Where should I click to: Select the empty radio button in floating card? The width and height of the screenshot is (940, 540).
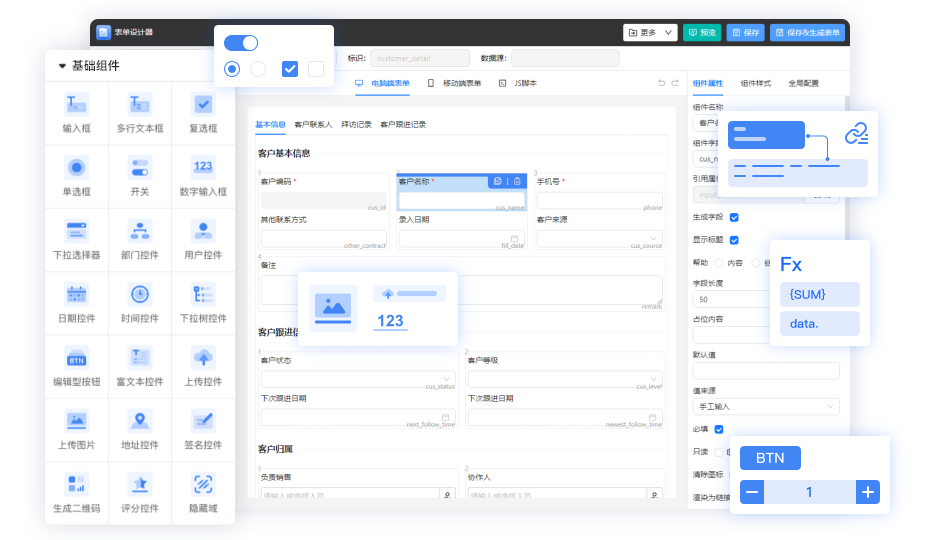pos(258,69)
